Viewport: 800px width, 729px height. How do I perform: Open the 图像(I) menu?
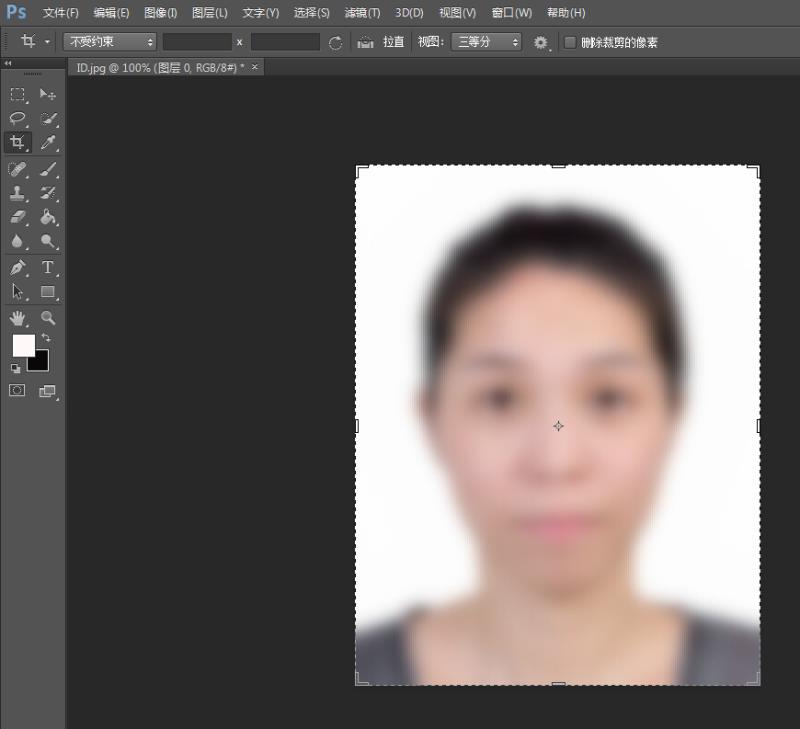160,13
